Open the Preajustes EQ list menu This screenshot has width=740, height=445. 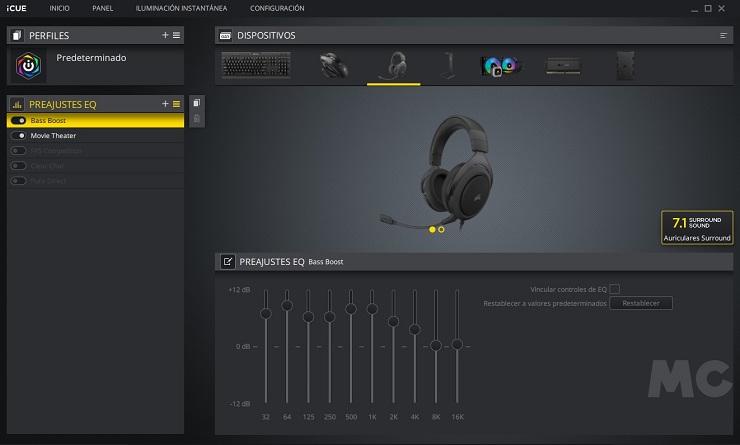pyautogui.click(x=177, y=104)
